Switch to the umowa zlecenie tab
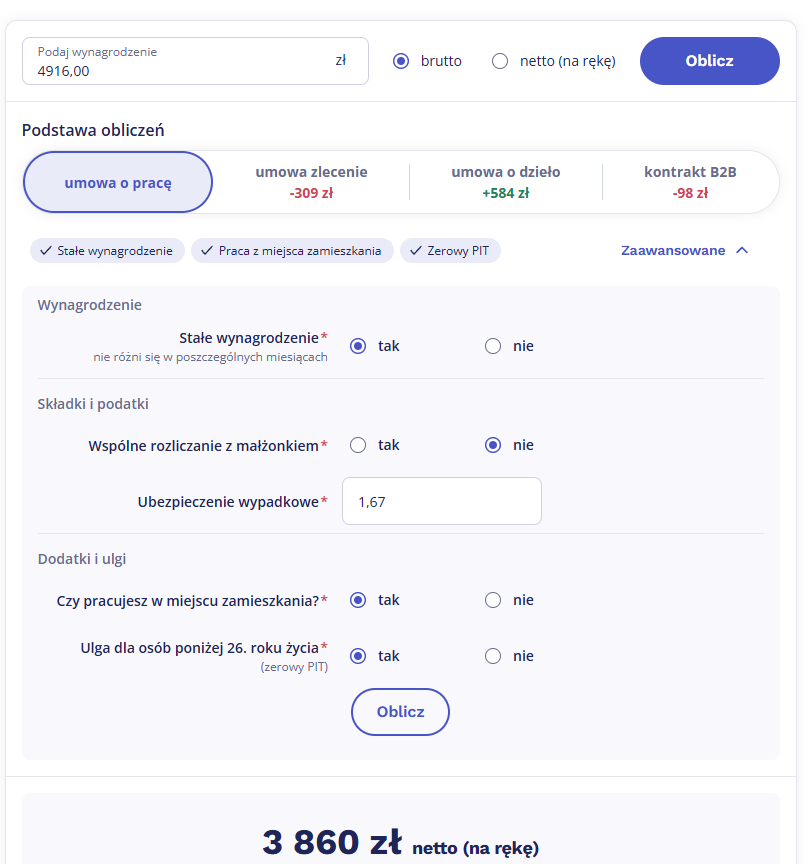The width and height of the screenshot is (809, 864). (311, 182)
